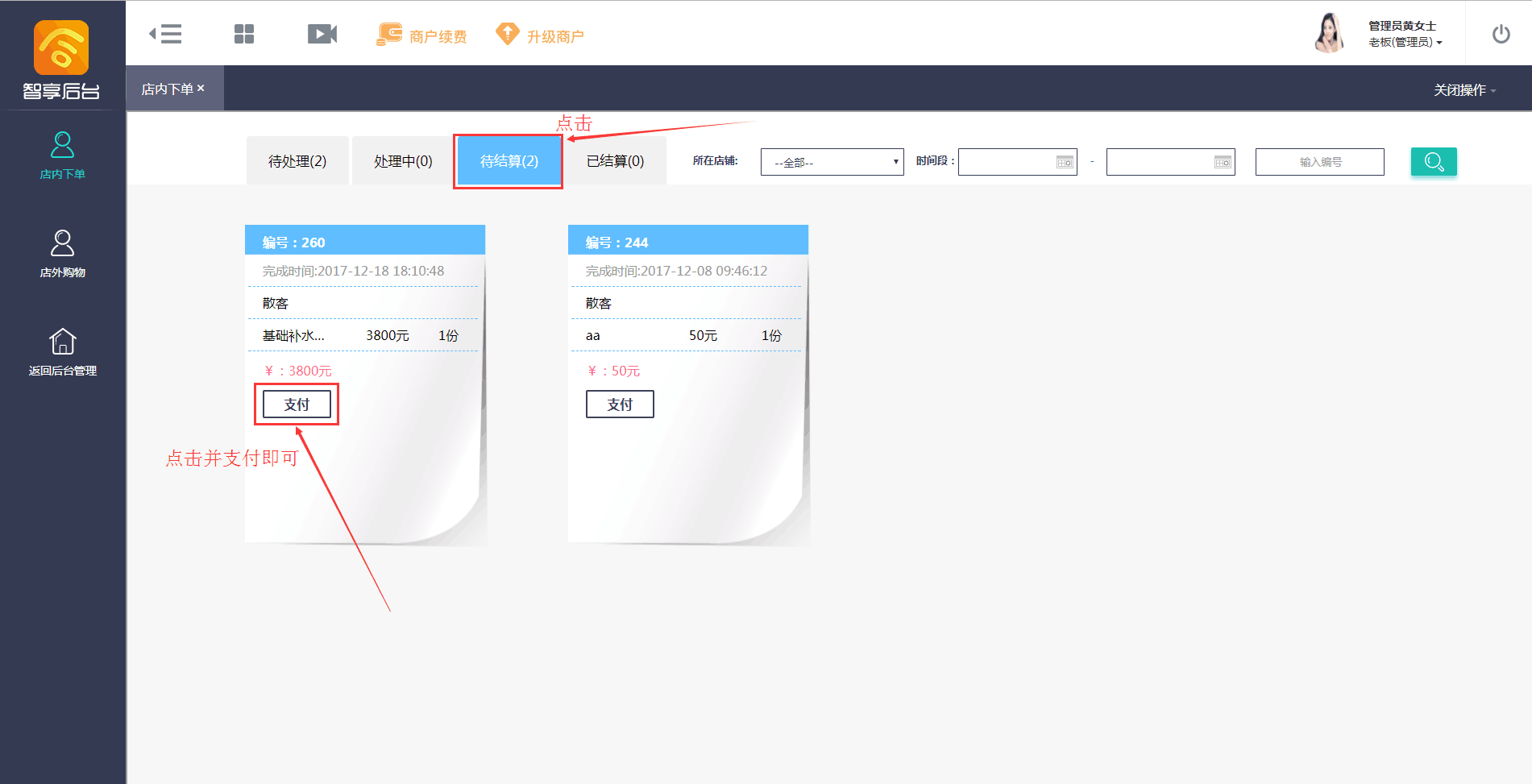Close the 店内下单 tab
1532x784 pixels.
click(x=201, y=88)
